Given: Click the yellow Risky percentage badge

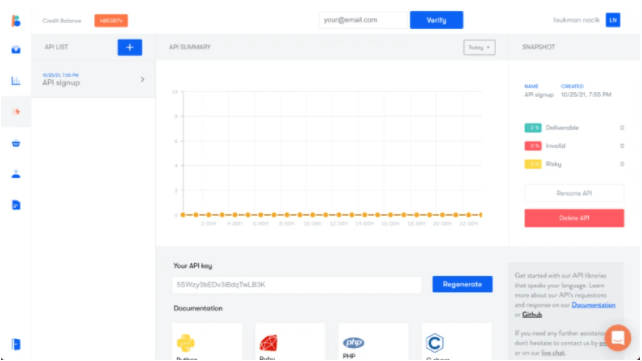Looking at the screenshot, I should pyautogui.click(x=533, y=164).
